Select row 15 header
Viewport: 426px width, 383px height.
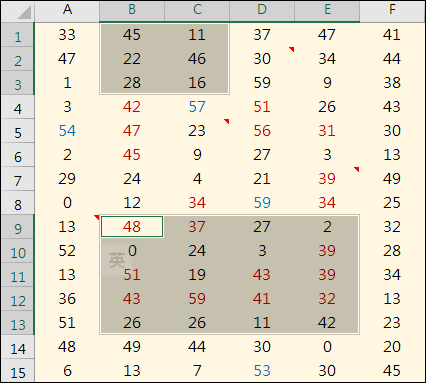point(18,371)
